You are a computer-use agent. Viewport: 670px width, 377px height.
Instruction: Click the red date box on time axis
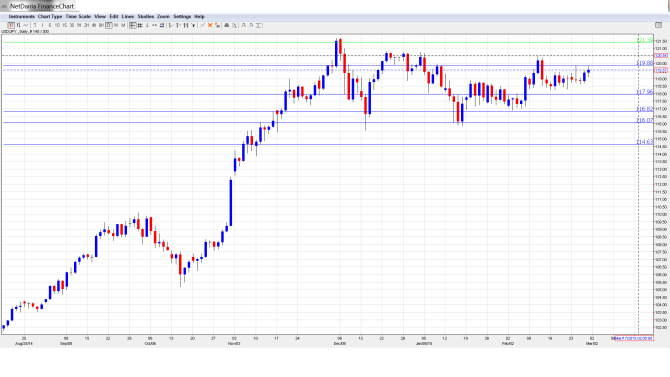[634, 338]
